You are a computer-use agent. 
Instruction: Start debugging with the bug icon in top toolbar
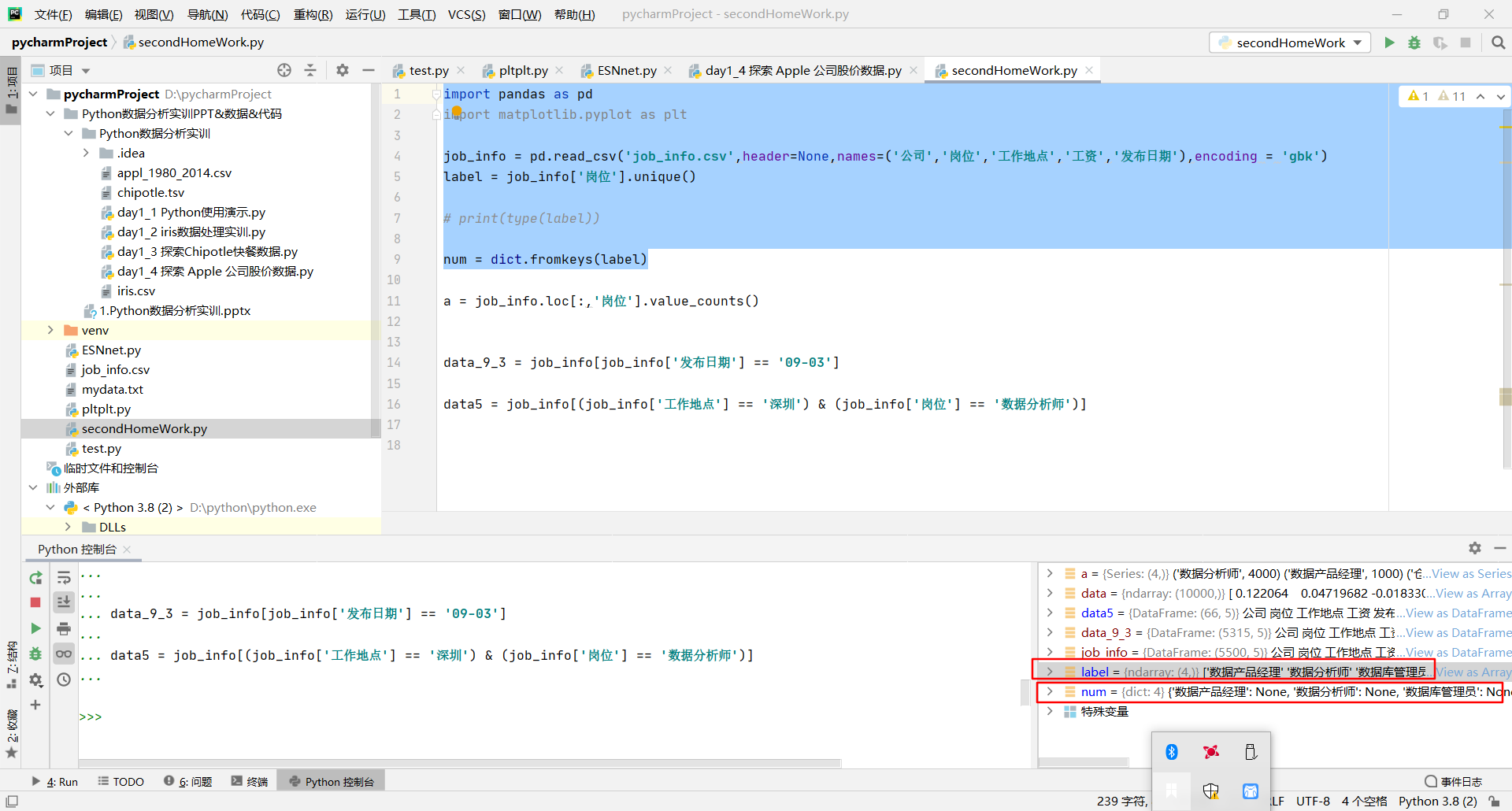[x=1414, y=43]
